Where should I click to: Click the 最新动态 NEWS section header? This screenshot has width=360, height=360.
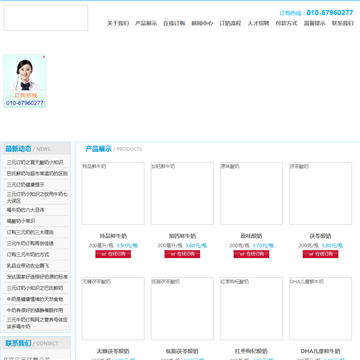35,149
